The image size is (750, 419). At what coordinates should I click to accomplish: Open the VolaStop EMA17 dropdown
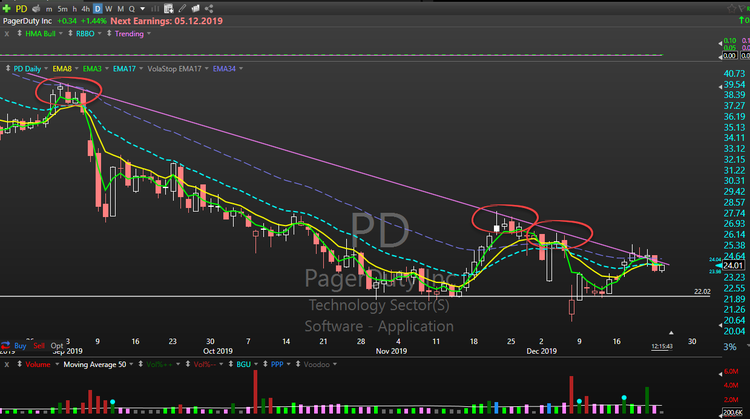click(x=207, y=68)
